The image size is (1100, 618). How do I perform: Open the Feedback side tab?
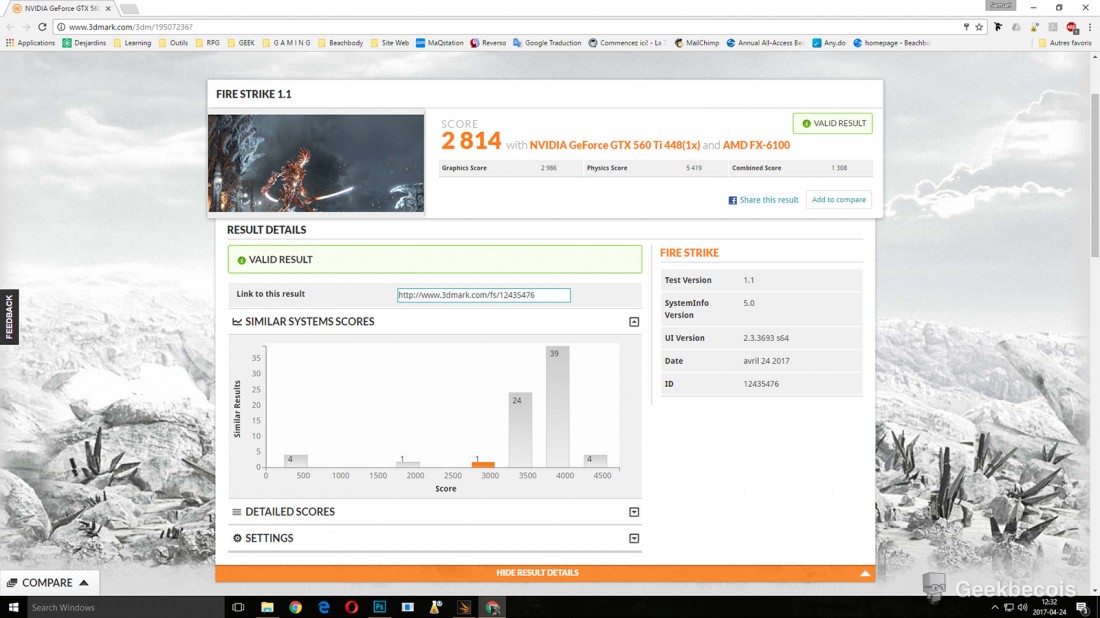9,317
